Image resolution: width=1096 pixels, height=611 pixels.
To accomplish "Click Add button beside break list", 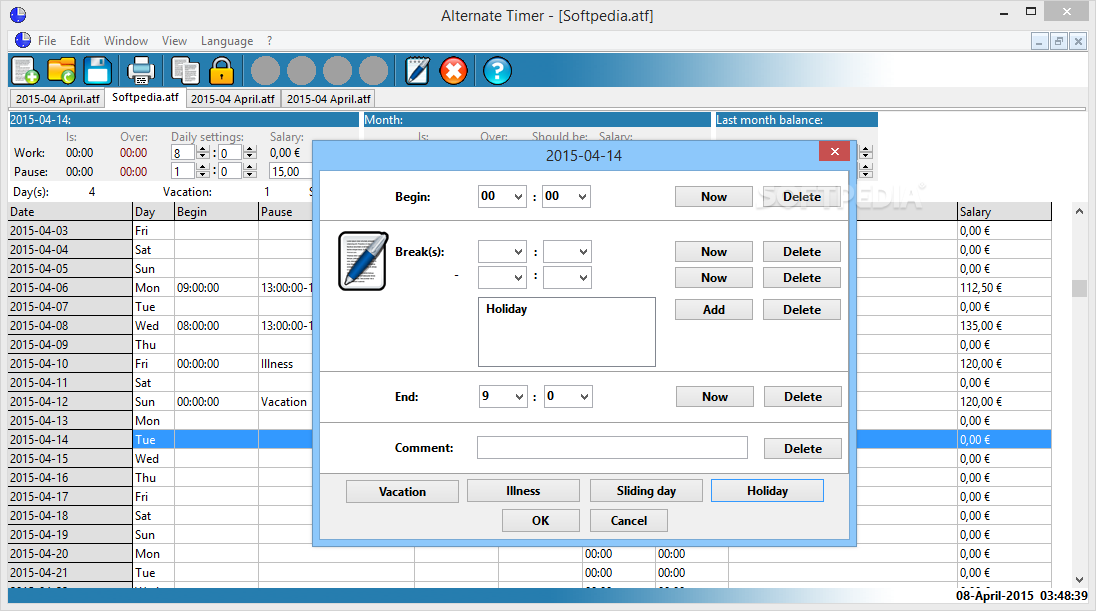I will point(714,310).
